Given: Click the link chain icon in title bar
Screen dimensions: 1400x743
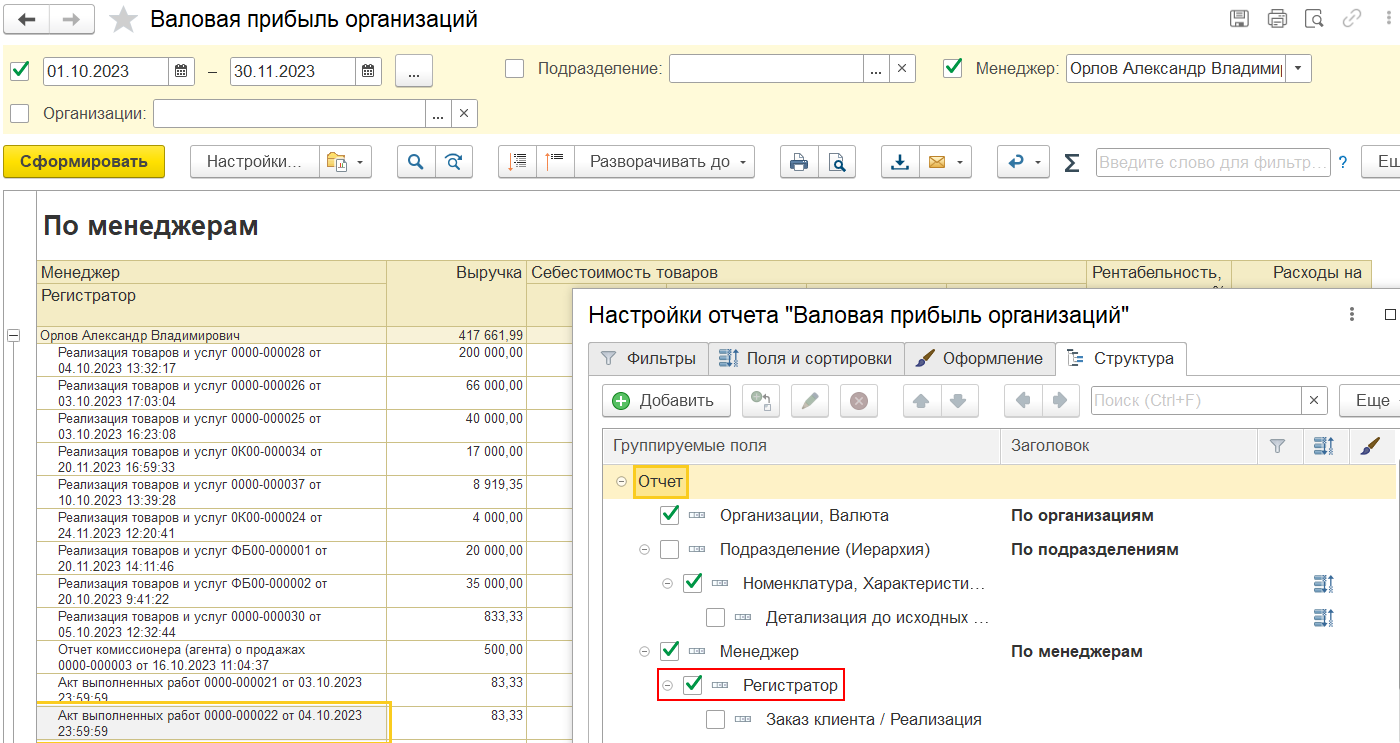Looking at the screenshot, I should pyautogui.click(x=1352, y=18).
